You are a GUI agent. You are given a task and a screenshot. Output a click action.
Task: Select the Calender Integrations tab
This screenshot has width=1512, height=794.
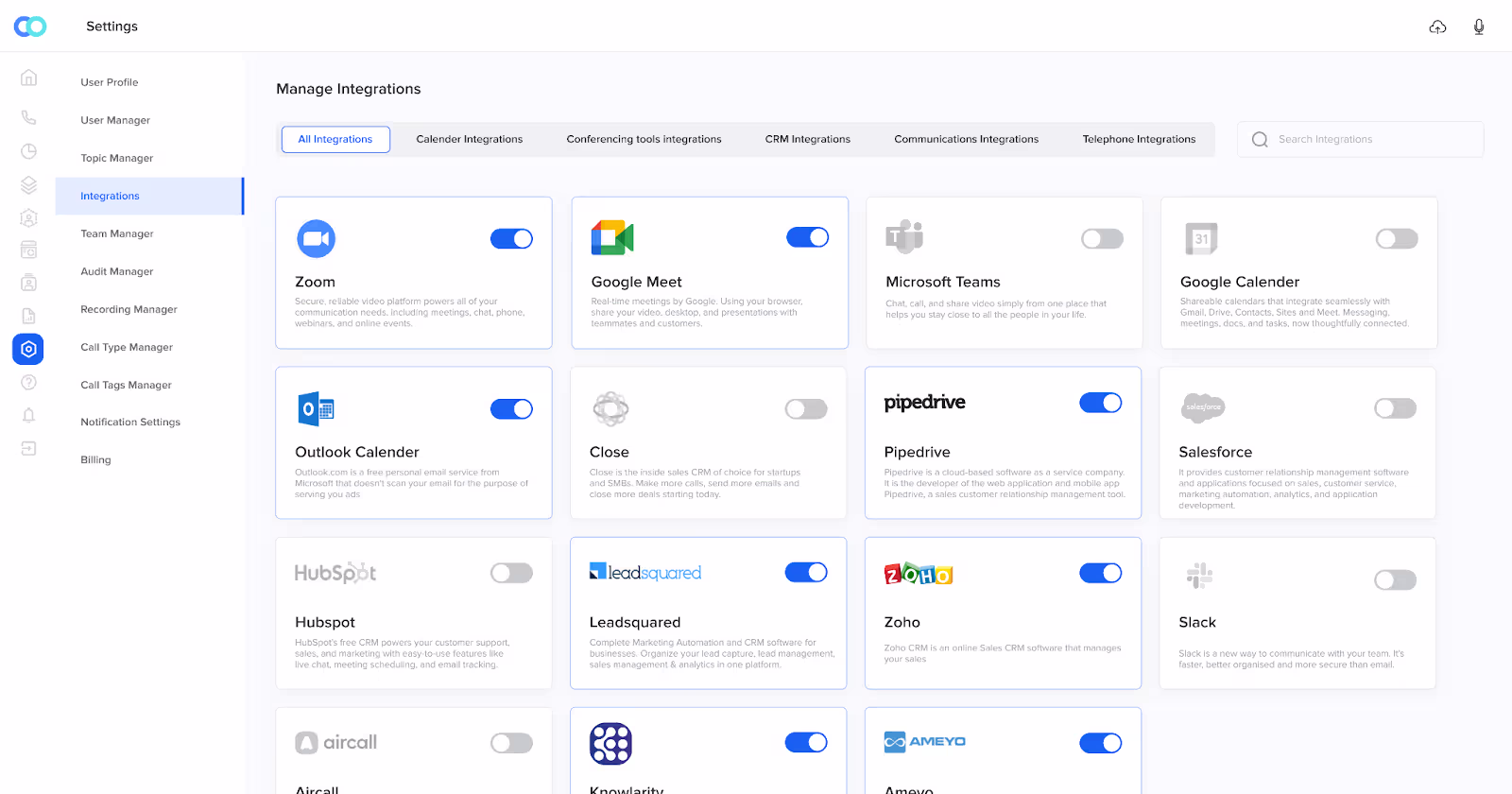click(x=470, y=139)
